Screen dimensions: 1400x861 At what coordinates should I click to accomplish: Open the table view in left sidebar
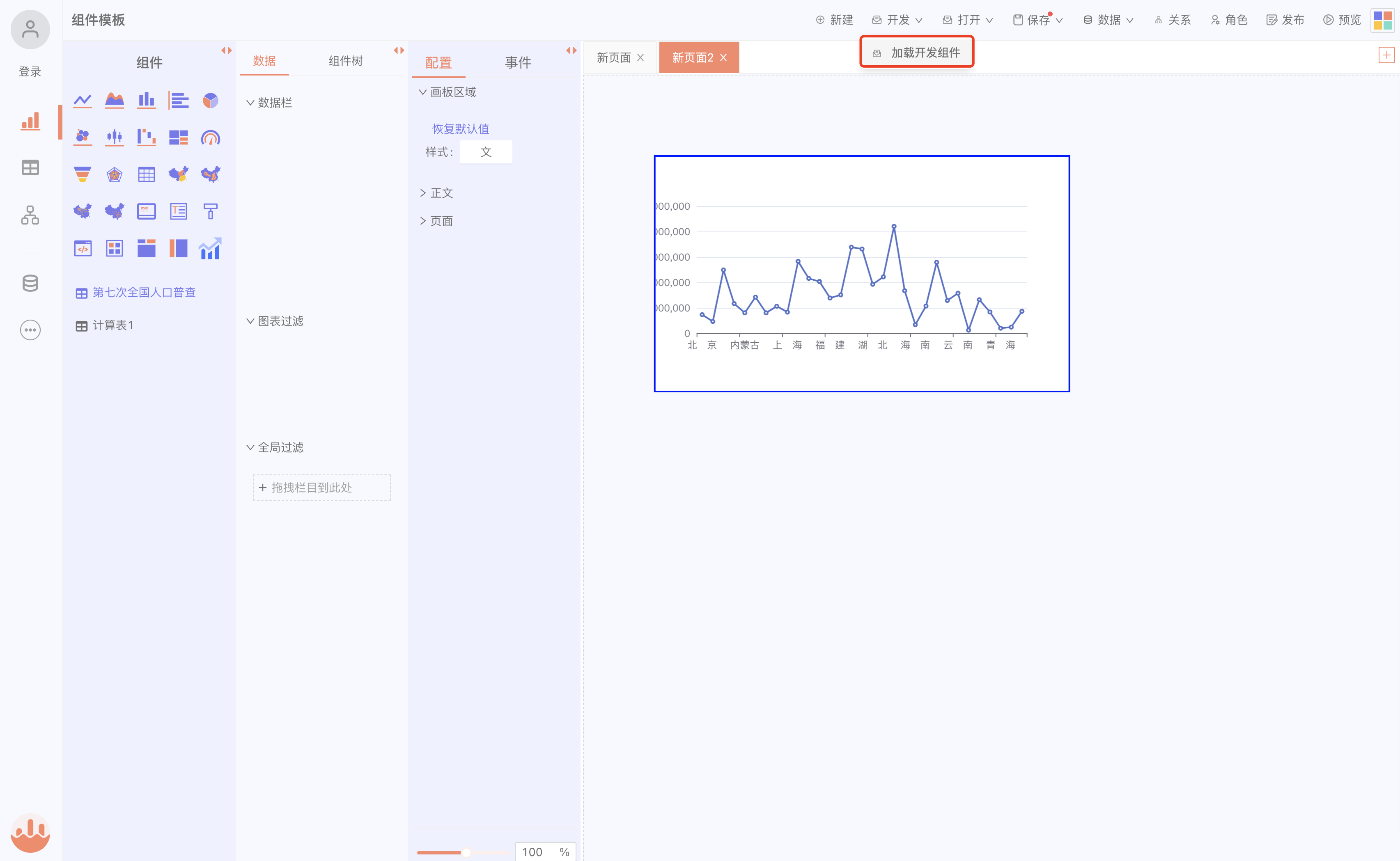30,167
